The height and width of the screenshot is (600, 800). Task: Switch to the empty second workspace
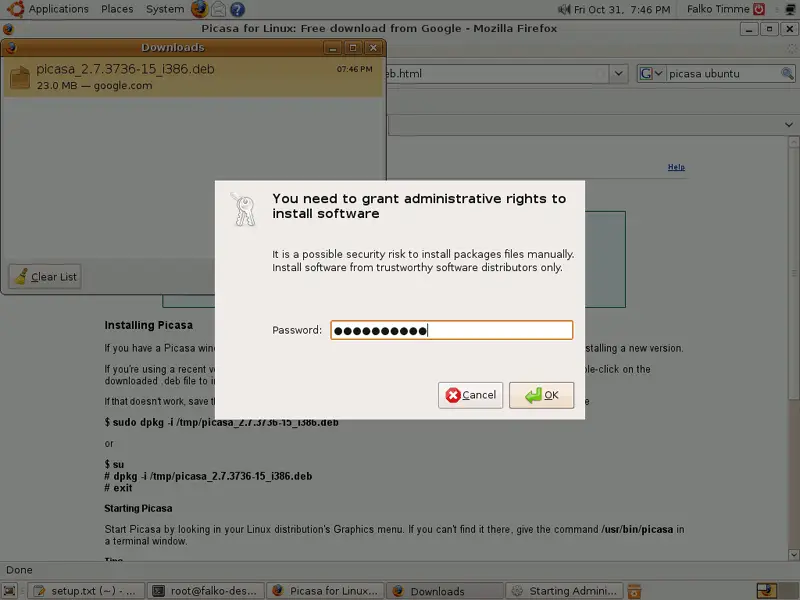[788, 591]
